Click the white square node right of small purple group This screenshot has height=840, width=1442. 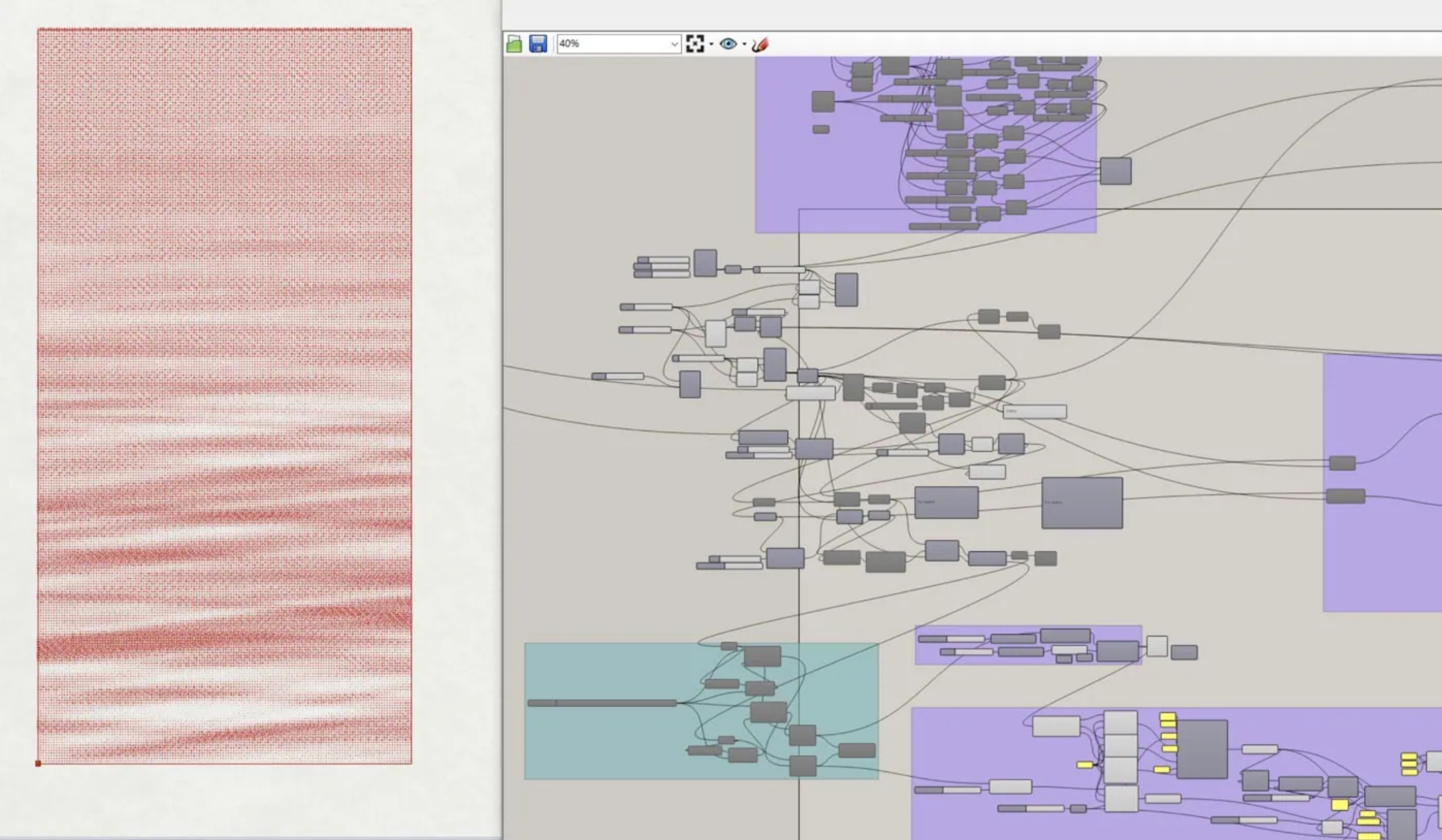tap(1157, 646)
